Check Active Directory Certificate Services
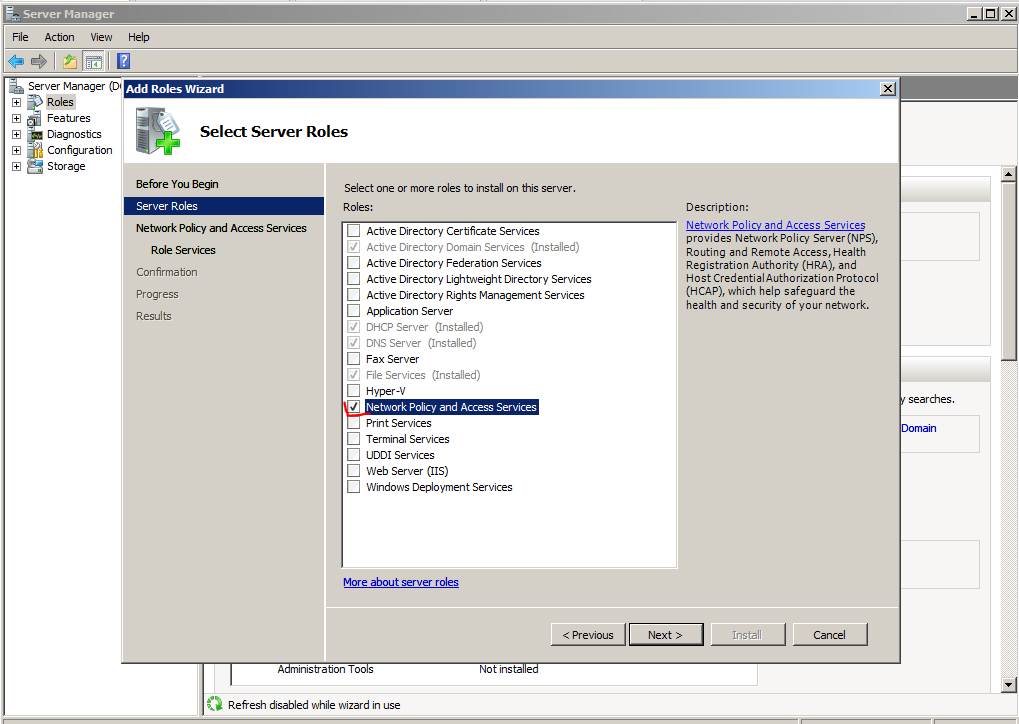This screenshot has height=724, width=1019. coord(354,231)
